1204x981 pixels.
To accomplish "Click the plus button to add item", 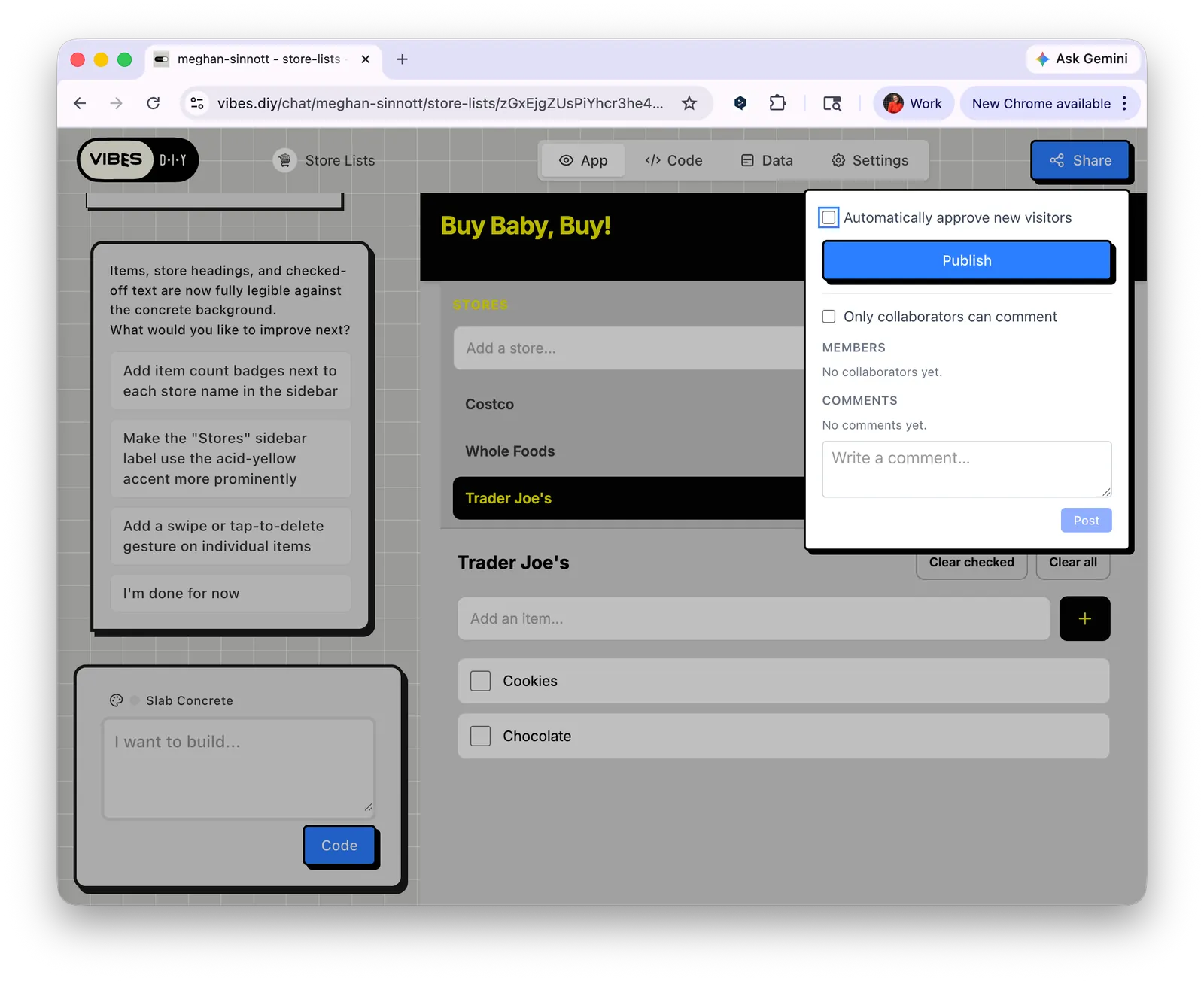I will coord(1084,618).
